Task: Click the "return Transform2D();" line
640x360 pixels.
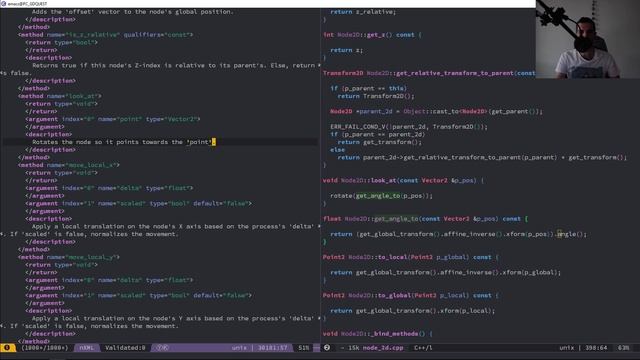Action: [376, 96]
